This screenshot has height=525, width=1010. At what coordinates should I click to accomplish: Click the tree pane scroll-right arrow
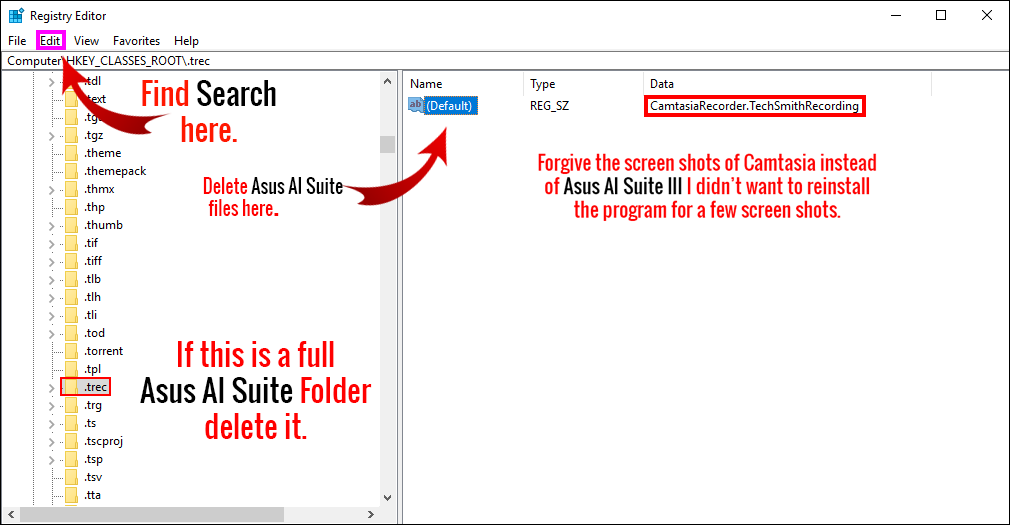370,515
